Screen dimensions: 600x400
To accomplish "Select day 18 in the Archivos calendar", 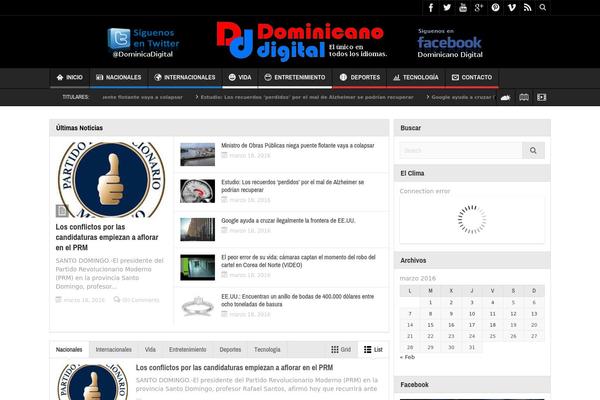I will 492,325.
